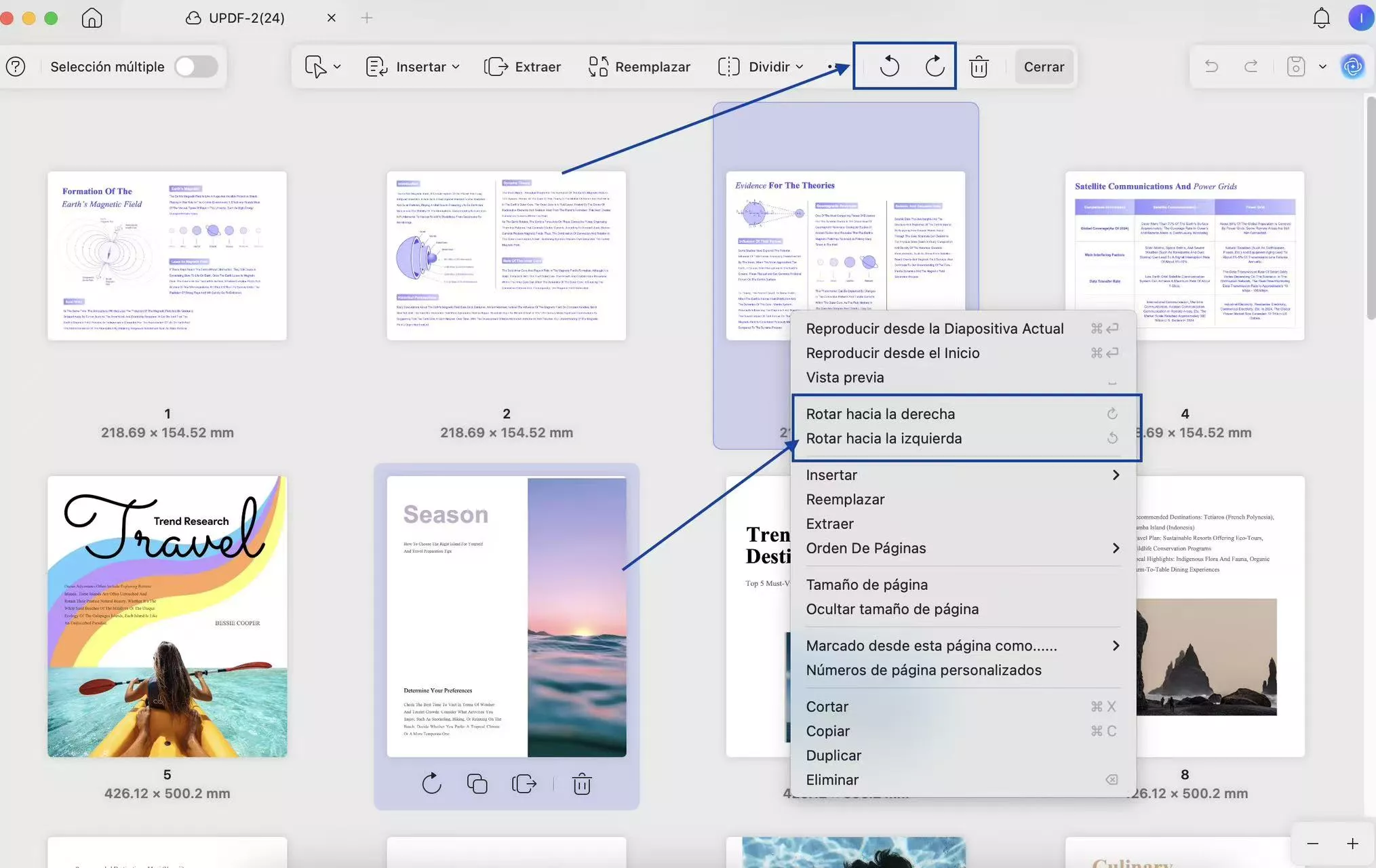The height and width of the screenshot is (868, 1376).
Task: Open the notifications bell
Action: 1321,18
